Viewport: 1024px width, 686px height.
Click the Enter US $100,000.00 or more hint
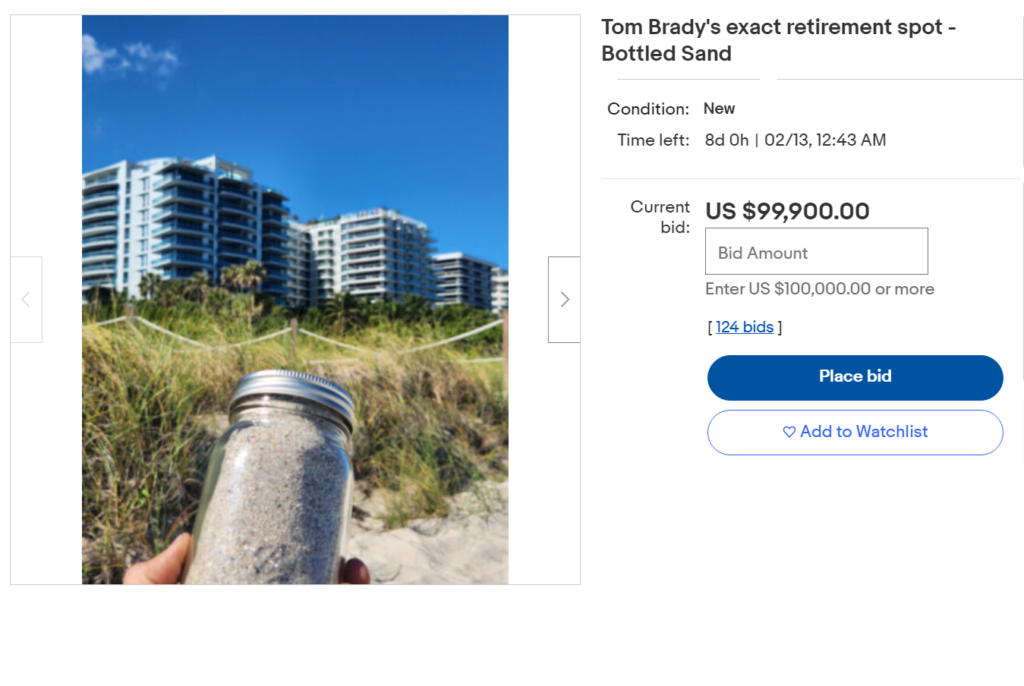click(x=820, y=288)
